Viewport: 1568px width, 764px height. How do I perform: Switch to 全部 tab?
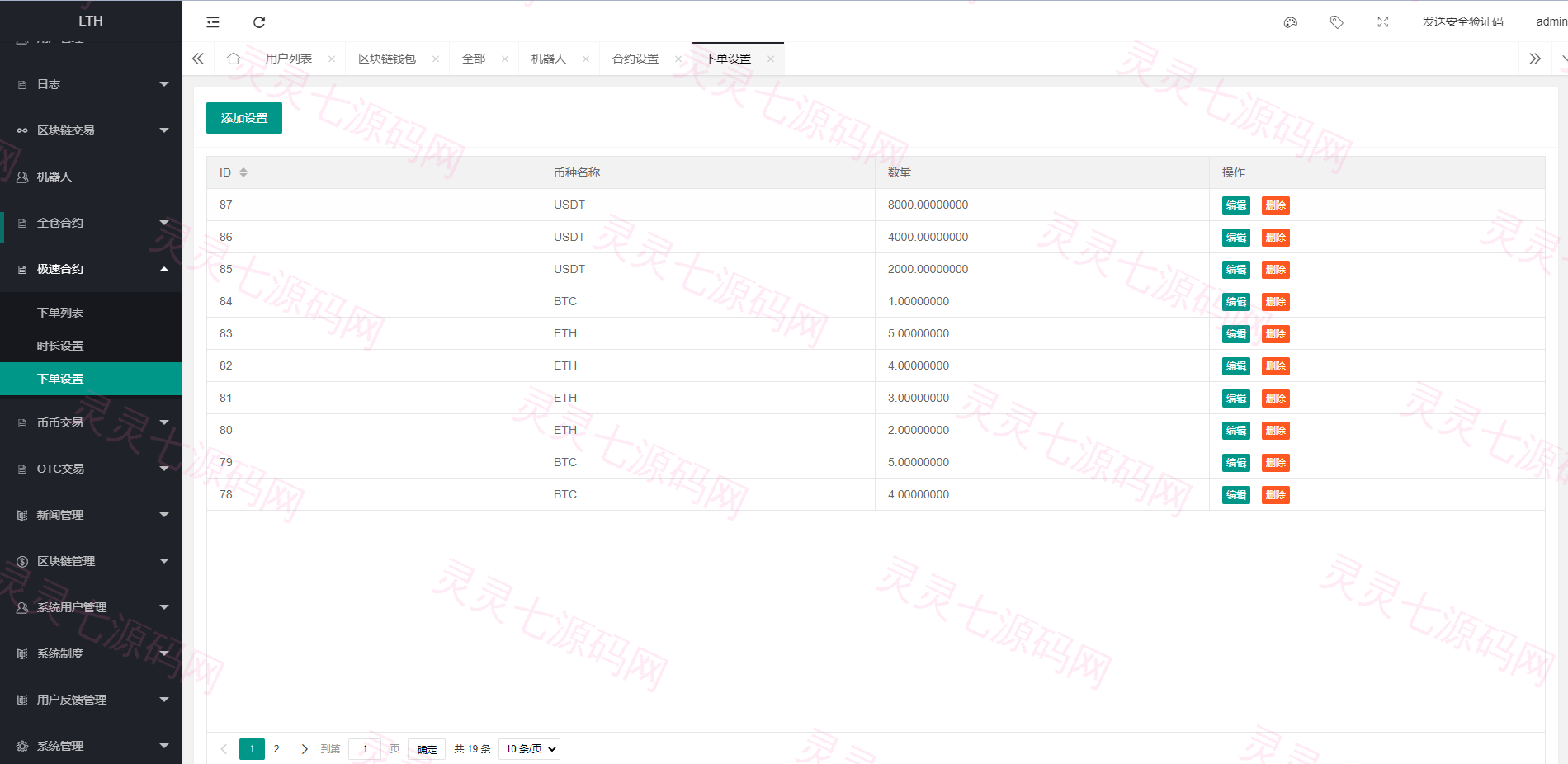(474, 59)
